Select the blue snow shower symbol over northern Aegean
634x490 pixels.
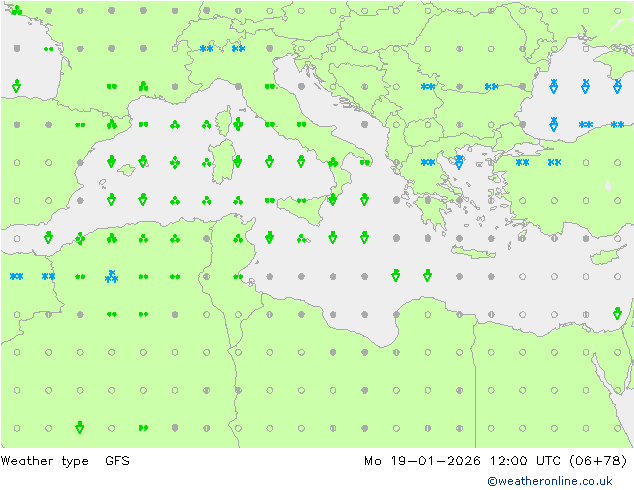tap(459, 161)
